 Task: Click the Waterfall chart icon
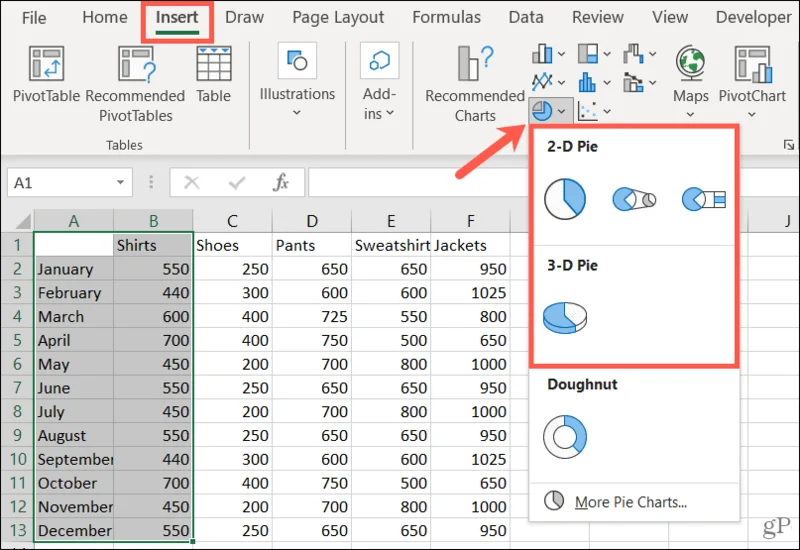[x=633, y=53]
